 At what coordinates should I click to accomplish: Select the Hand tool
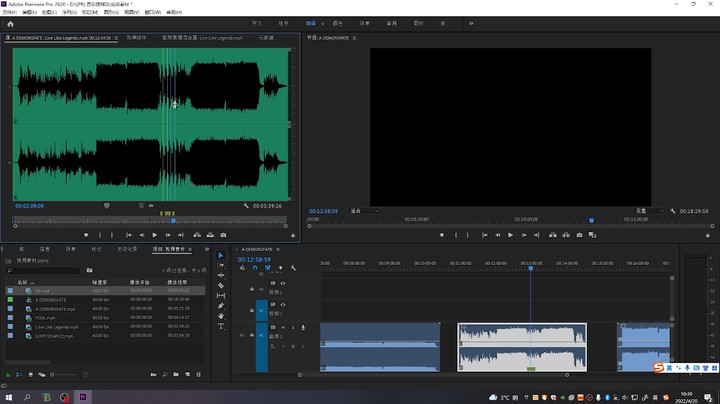click(221, 316)
